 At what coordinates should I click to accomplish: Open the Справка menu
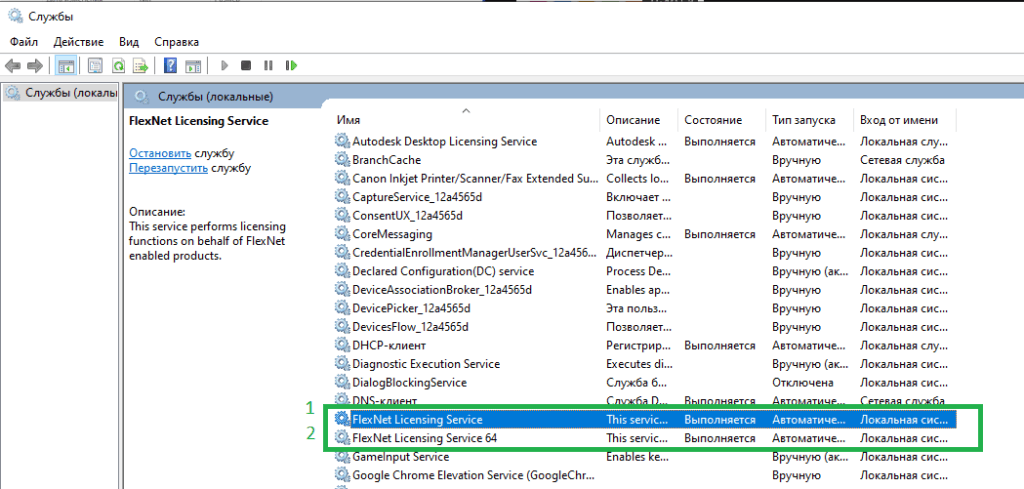[x=176, y=42]
